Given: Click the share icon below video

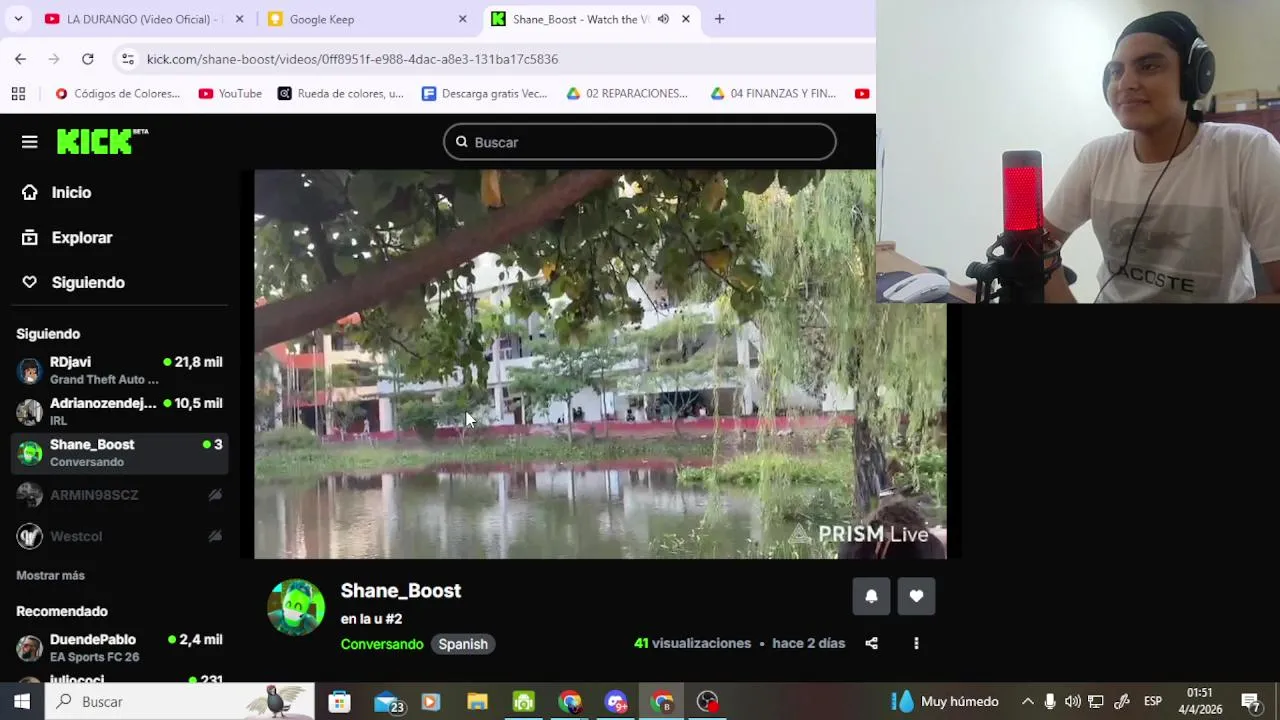Looking at the screenshot, I should [871, 643].
